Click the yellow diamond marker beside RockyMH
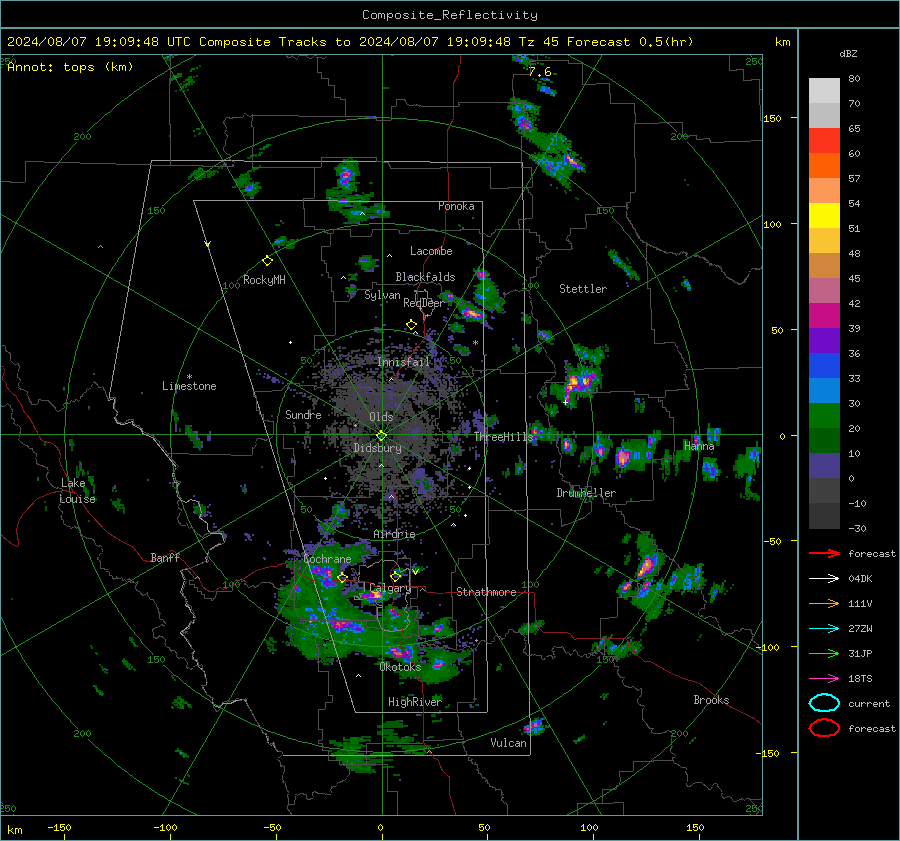The height and width of the screenshot is (841, 900). [267, 261]
